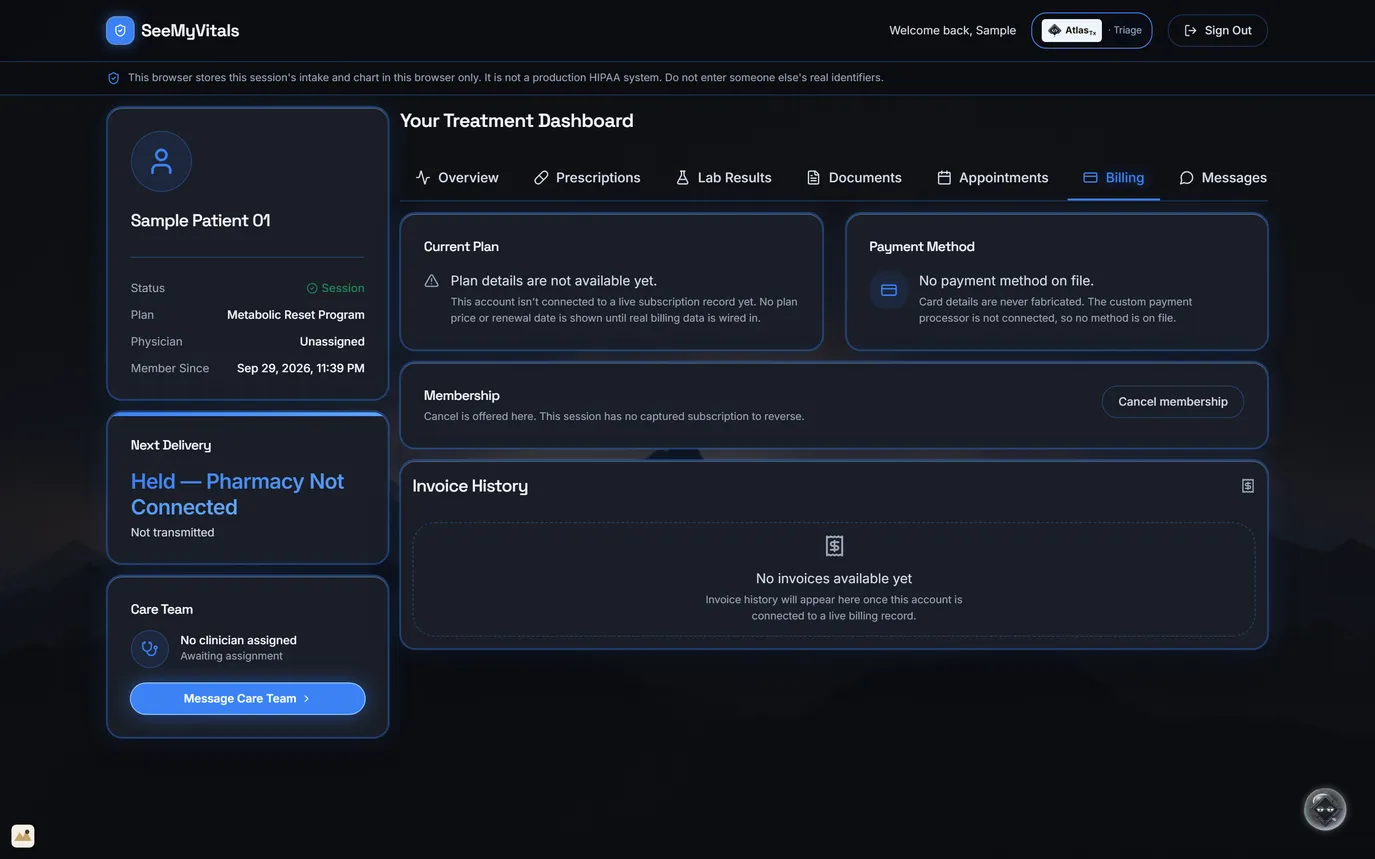This screenshot has width=1375, height=859.
Task: Click the warning triangle icon in Current Plan
Action: tap(432, 281)
